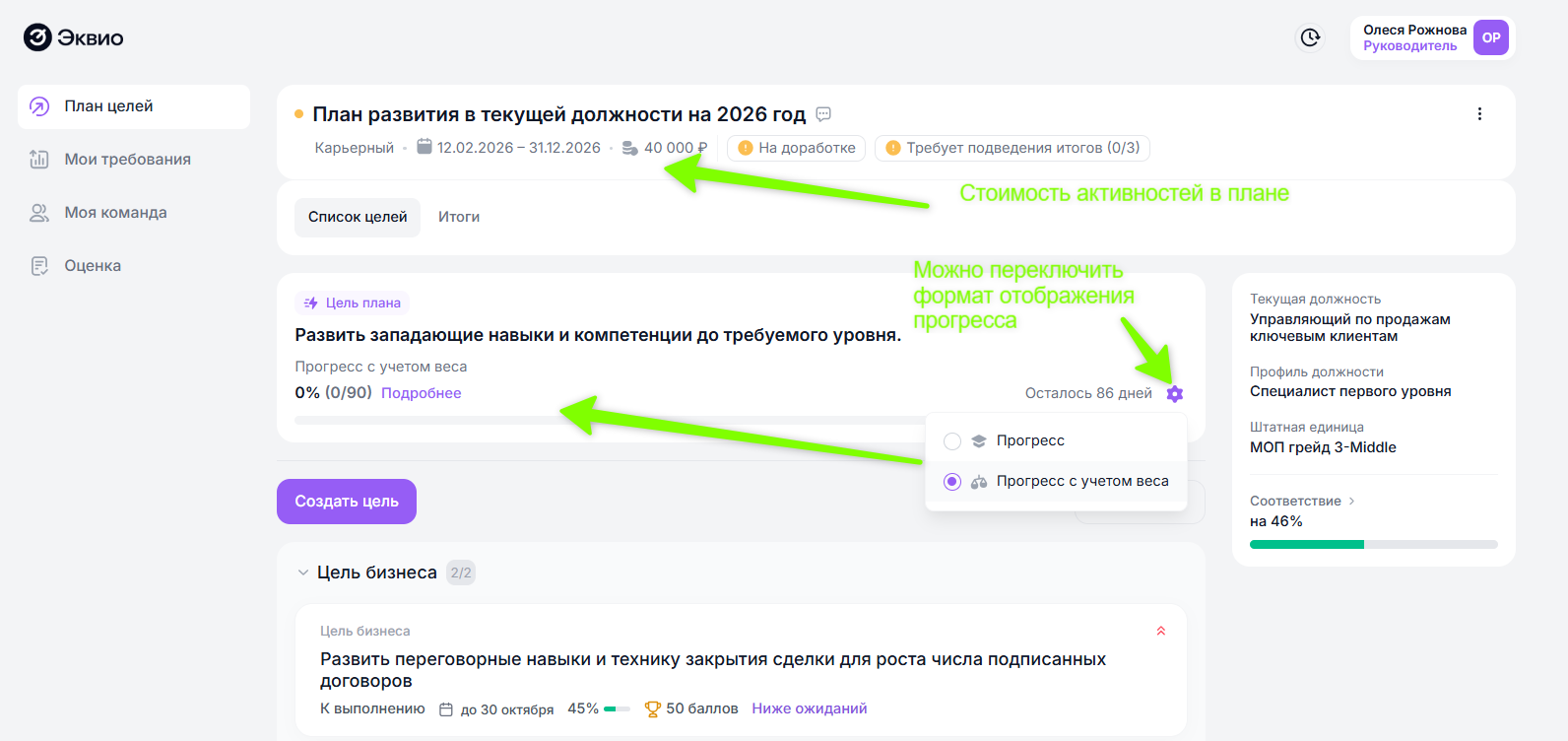Viewport: 1568px width, 741px height.
Task: Switch to Список целей tab
Action: coord(358,217)
